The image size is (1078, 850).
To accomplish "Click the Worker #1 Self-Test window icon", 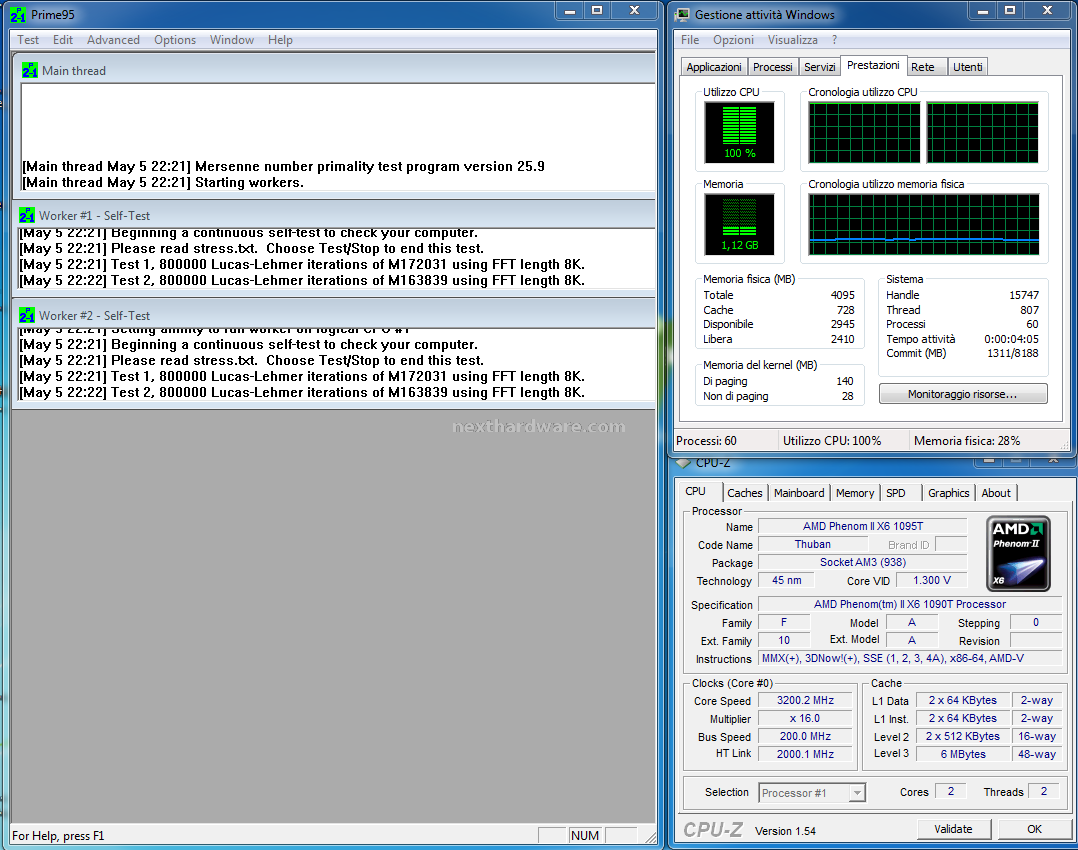I will tap(27, 215).
